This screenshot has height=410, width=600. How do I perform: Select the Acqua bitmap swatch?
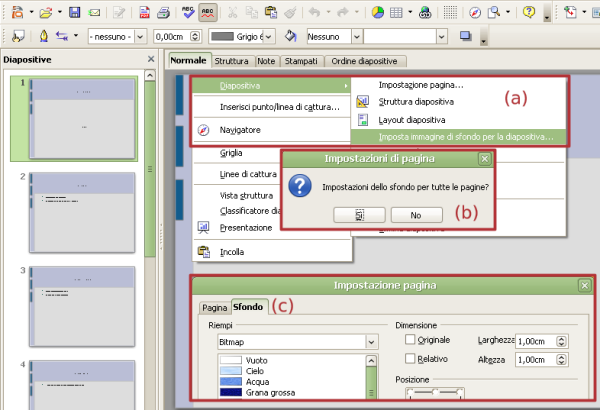(238, 382)
